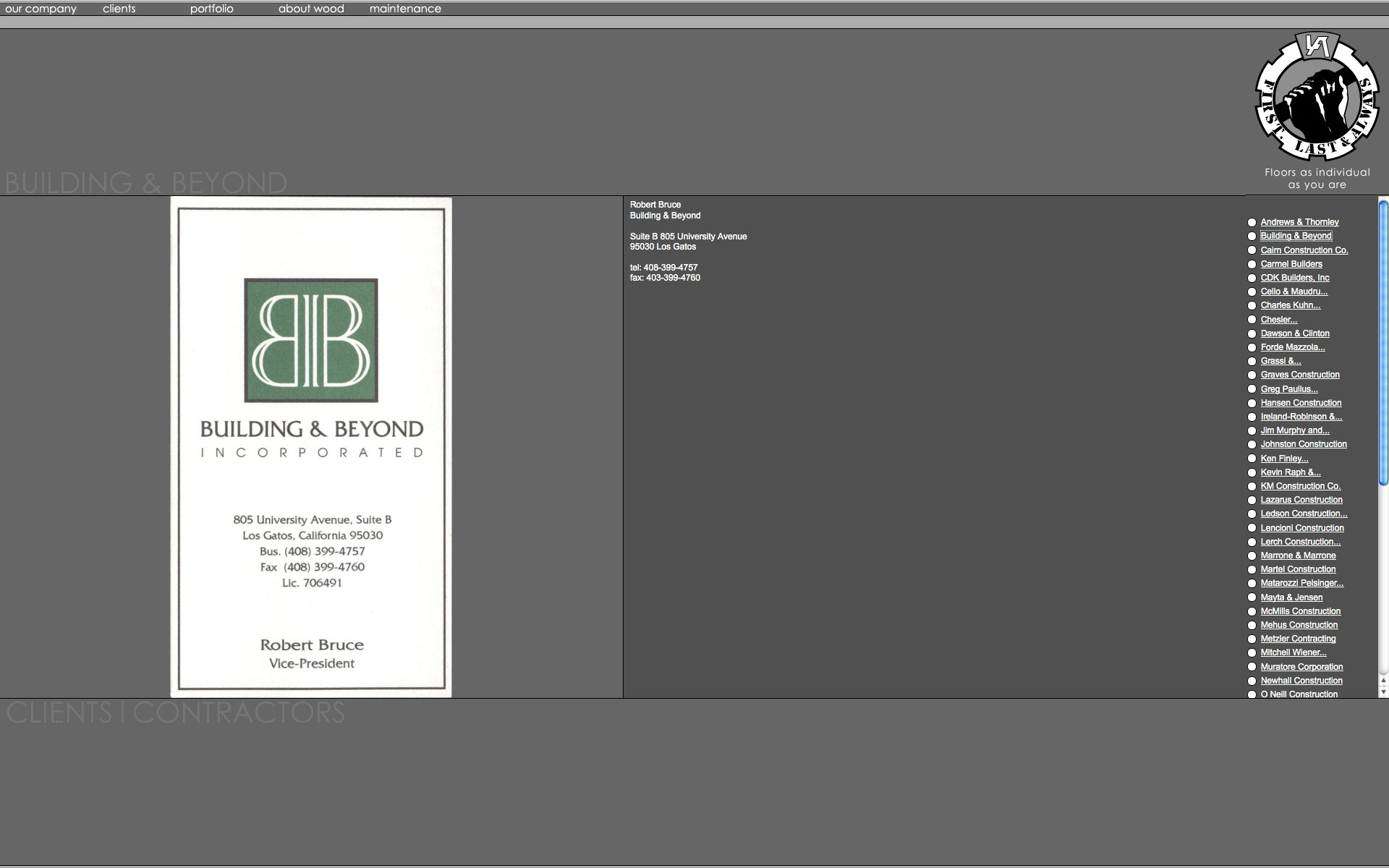
Task: Open the Andrews & Thornley link
Action: (x=1299, y=222)
